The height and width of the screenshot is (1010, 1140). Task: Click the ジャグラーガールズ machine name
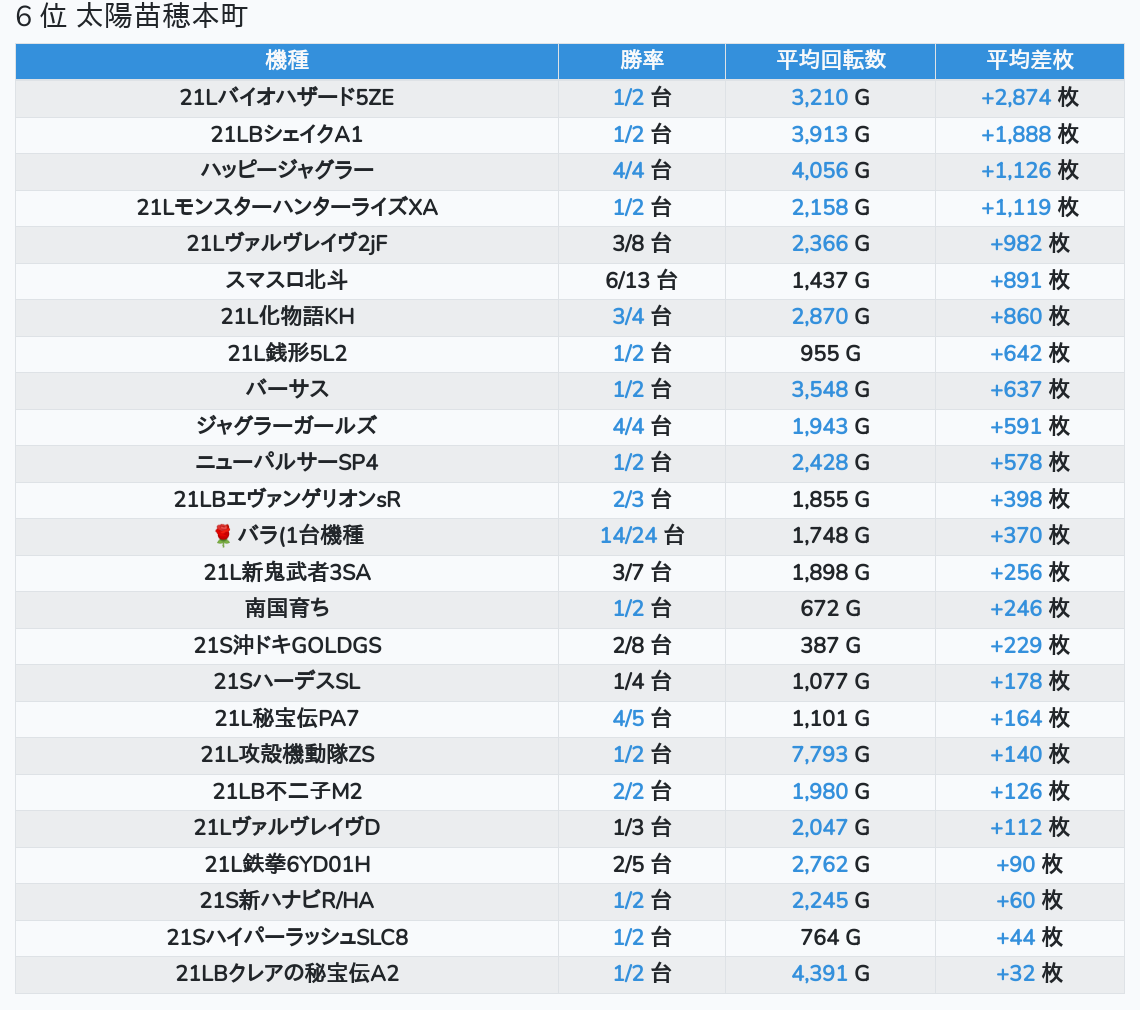287,426
